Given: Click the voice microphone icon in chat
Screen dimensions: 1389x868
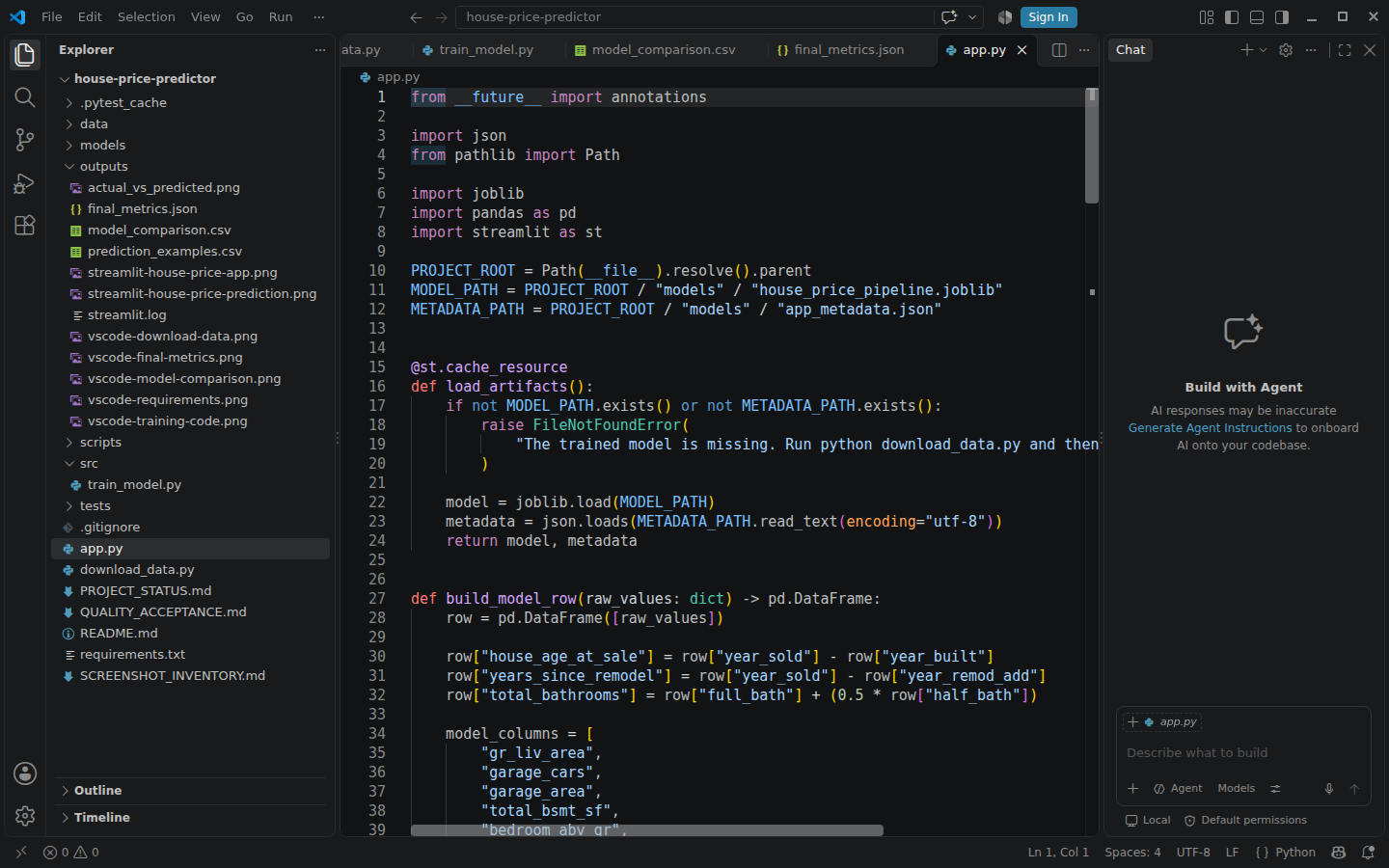Looking at the screenshot, I should tap(1329, 789).
